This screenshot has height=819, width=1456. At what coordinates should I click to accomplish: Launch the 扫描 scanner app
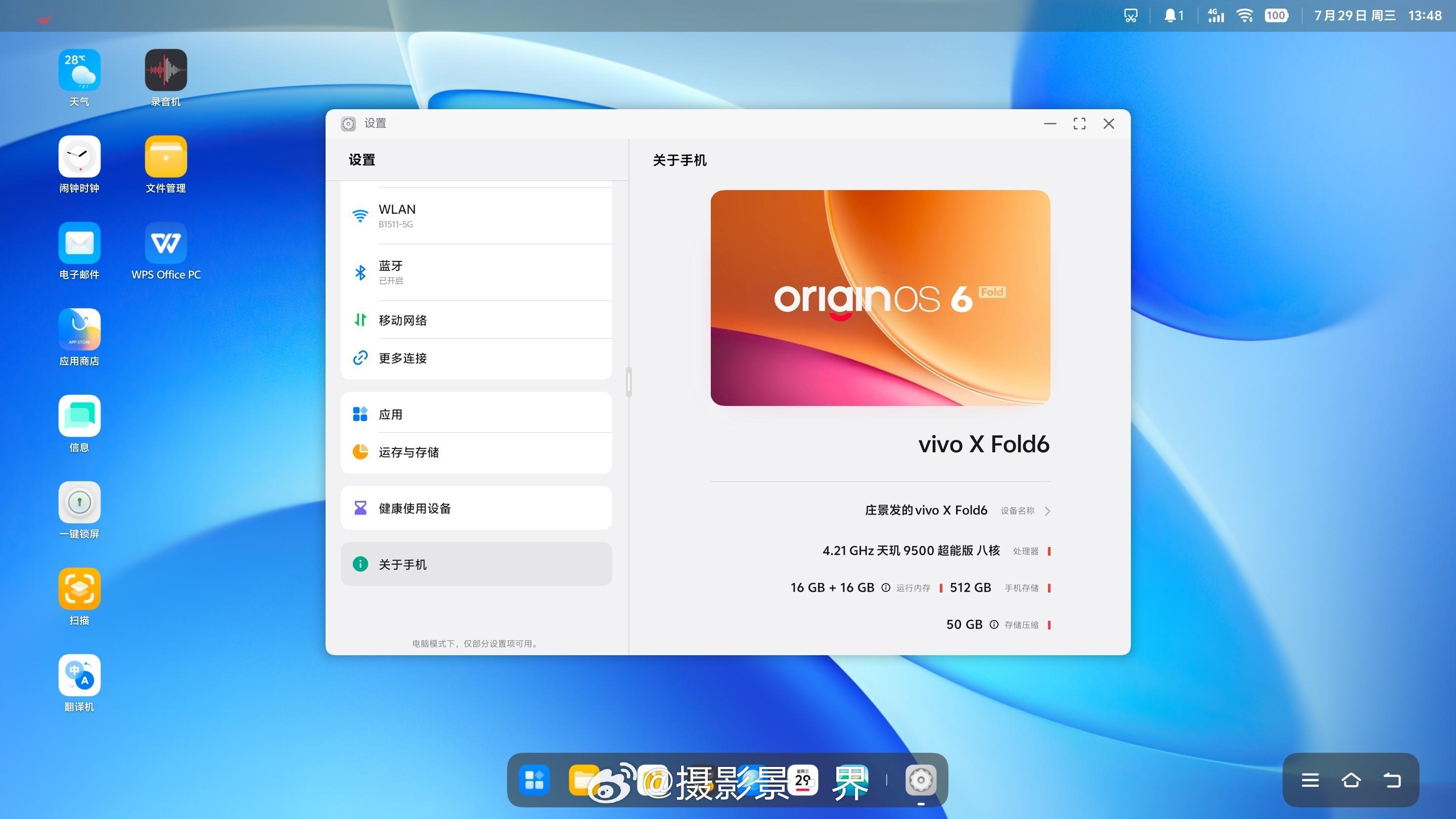79,589
